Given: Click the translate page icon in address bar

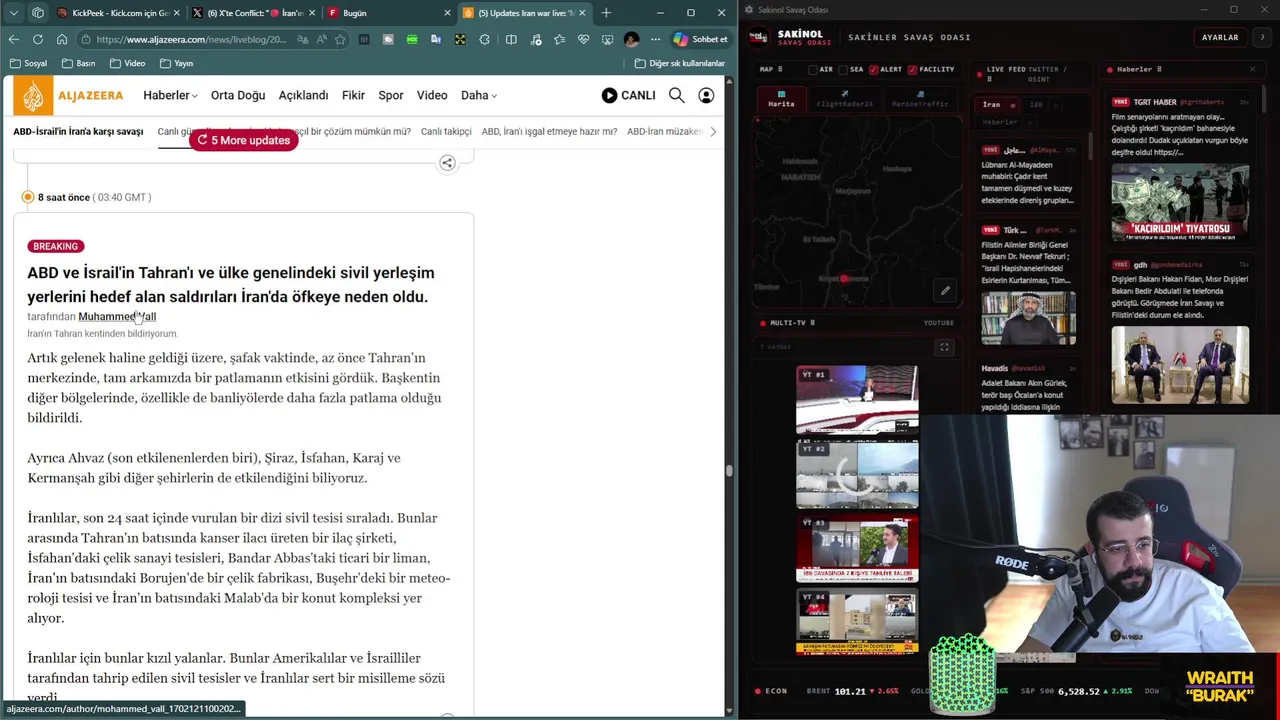Looking at the screenshot, I should click(x=302, y=39).
